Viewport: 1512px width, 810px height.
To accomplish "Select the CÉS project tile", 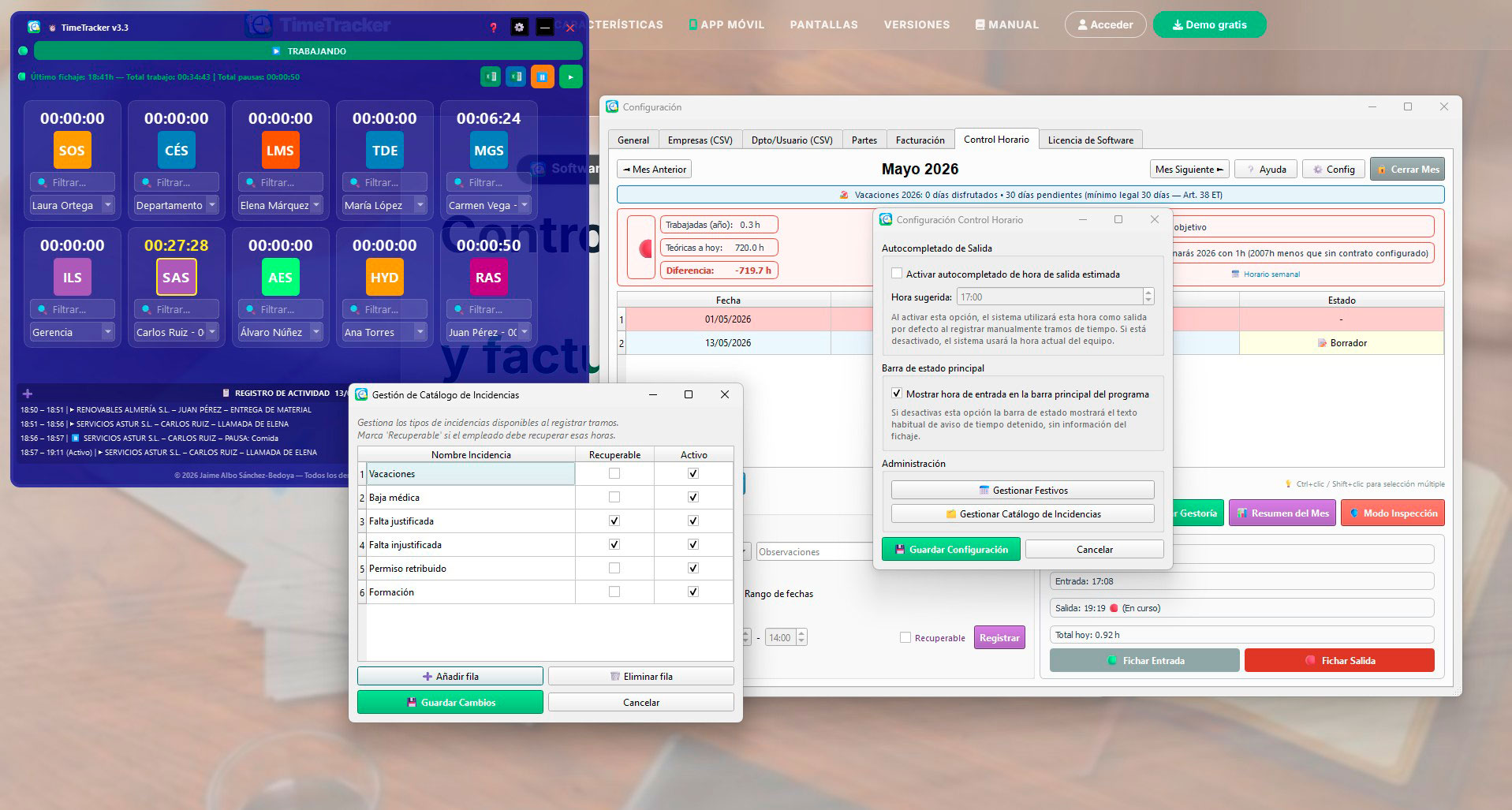I will tap(176, 151).
